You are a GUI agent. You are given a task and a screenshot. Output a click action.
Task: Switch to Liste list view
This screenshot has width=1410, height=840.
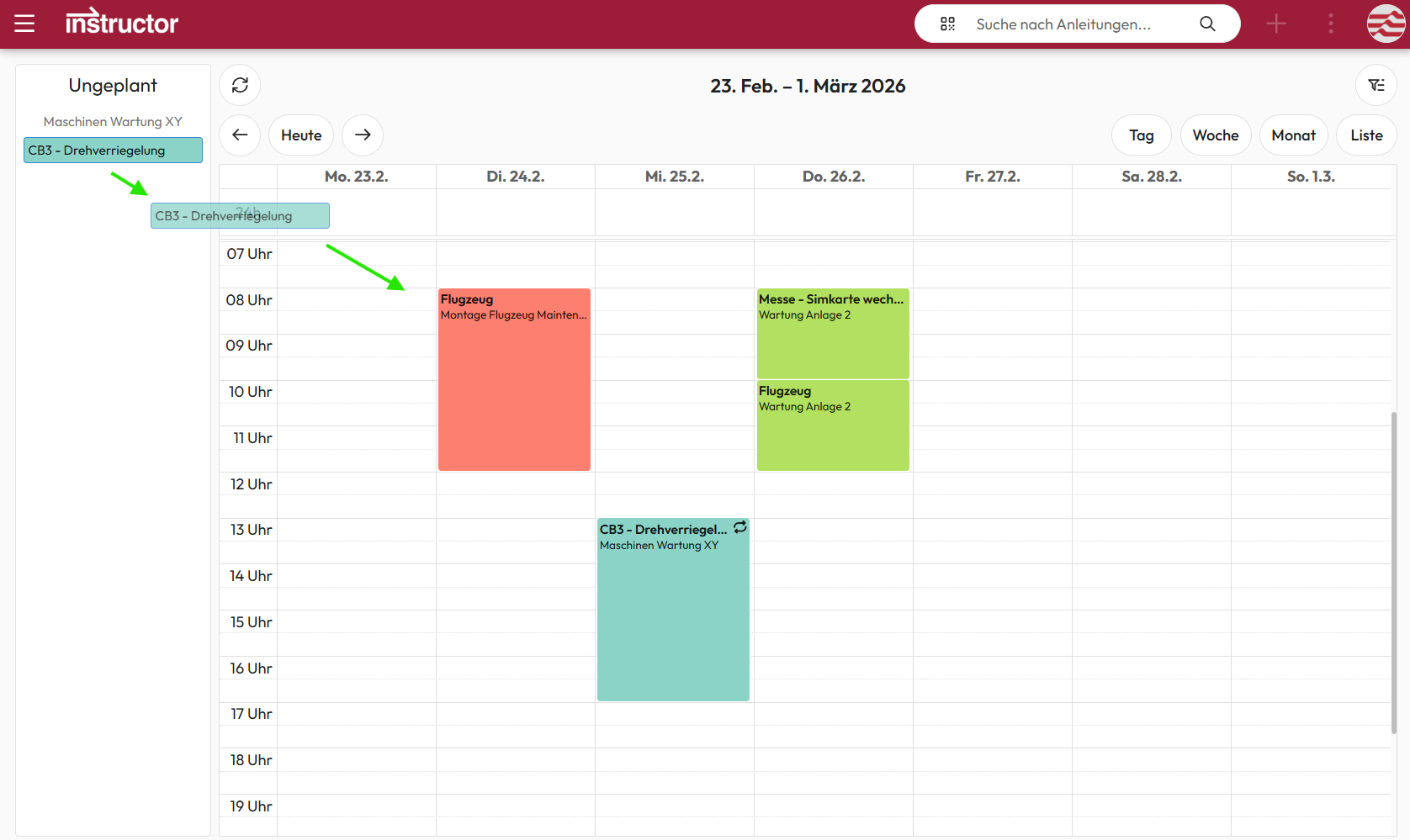(x=1366, y=135)
